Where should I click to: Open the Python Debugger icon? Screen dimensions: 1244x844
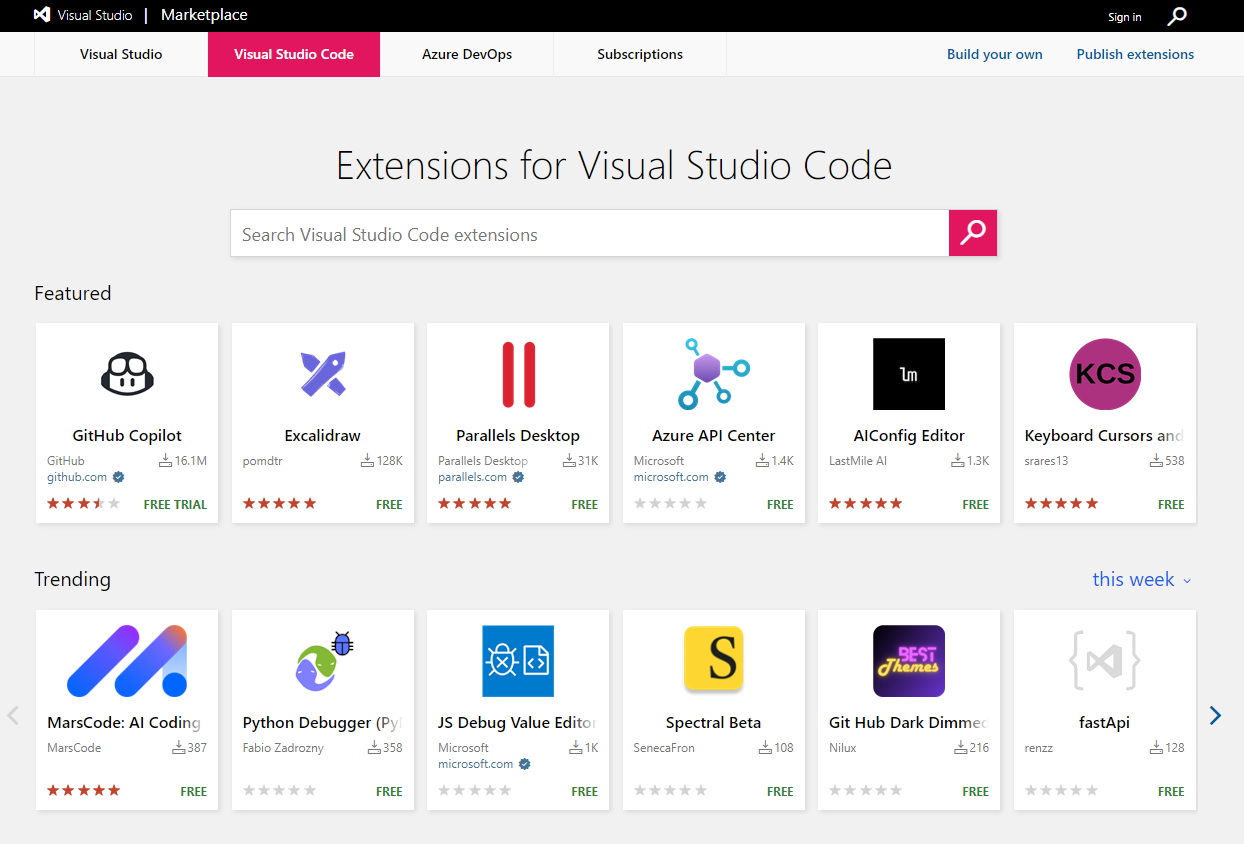pyautogui.click(x=323, y=661)
